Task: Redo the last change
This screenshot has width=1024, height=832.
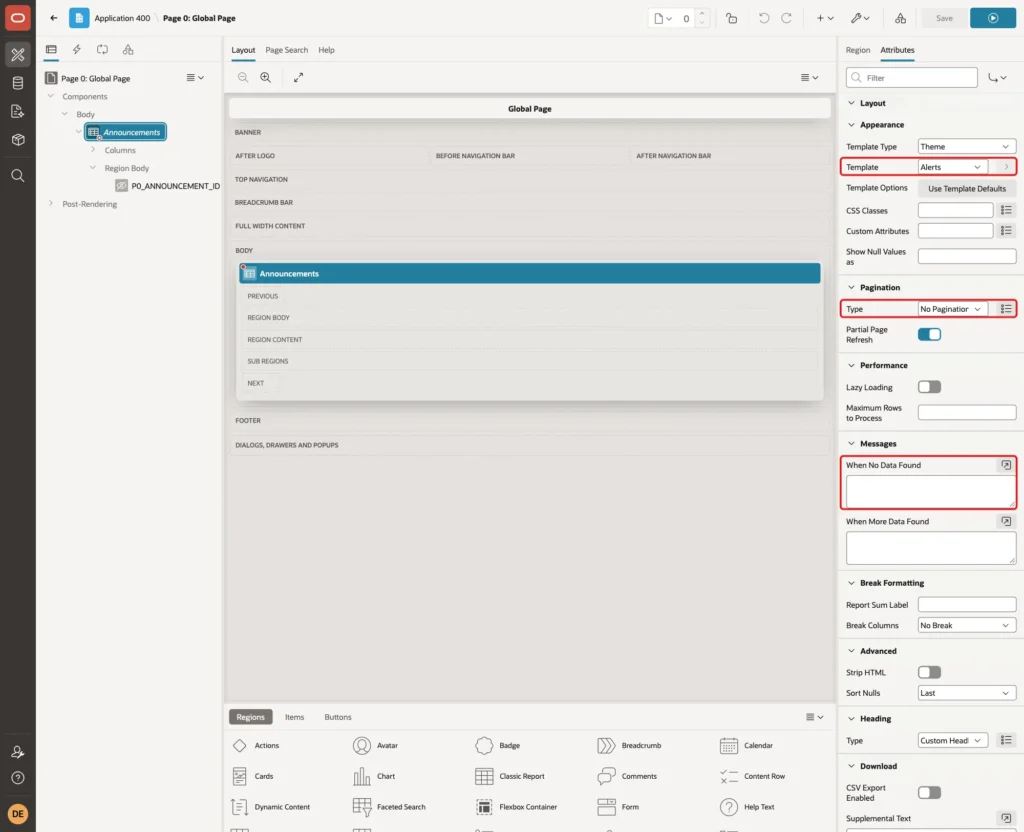Action: click(786, 18)
